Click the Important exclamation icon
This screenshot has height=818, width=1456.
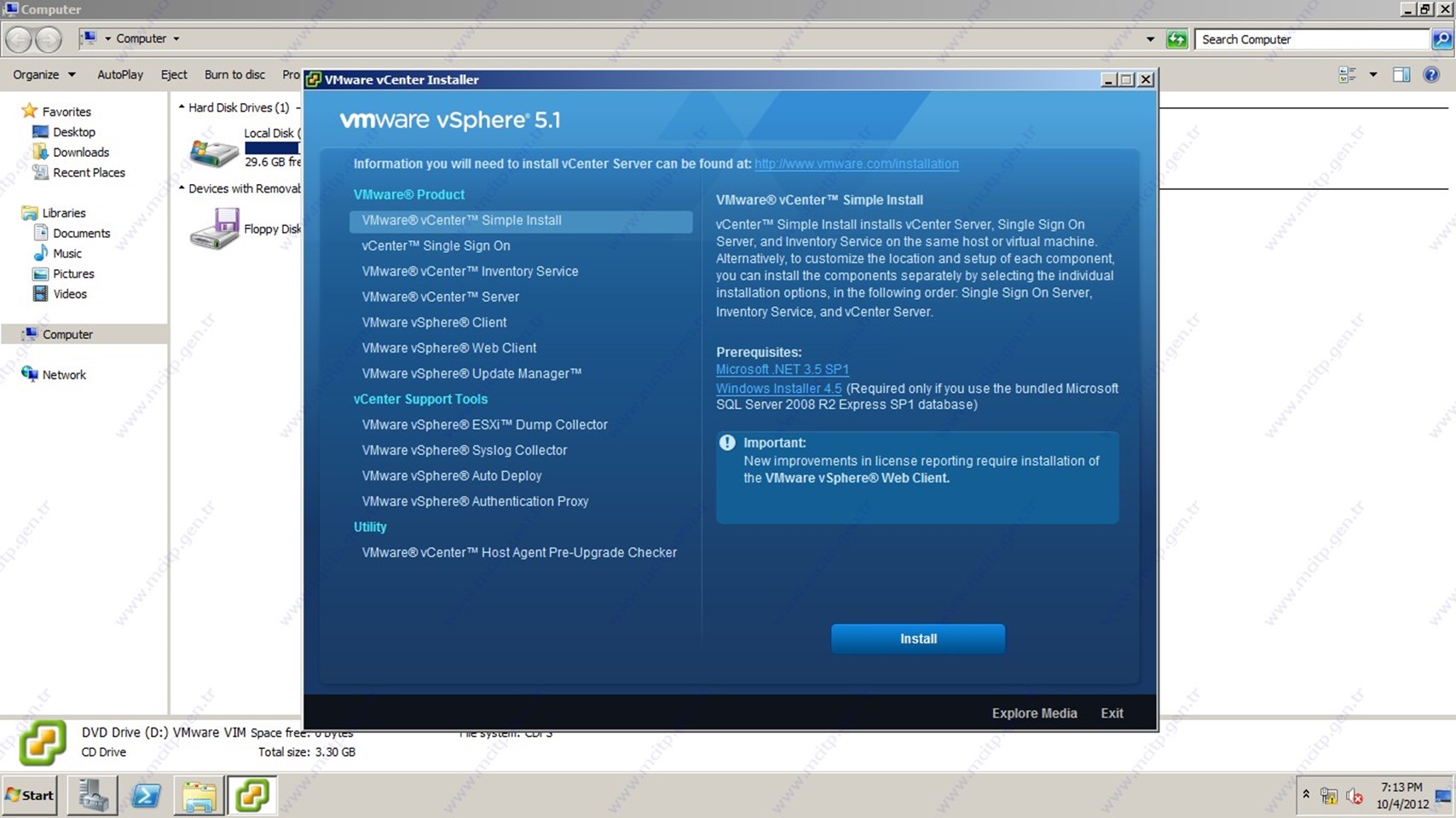coord(727,443)
